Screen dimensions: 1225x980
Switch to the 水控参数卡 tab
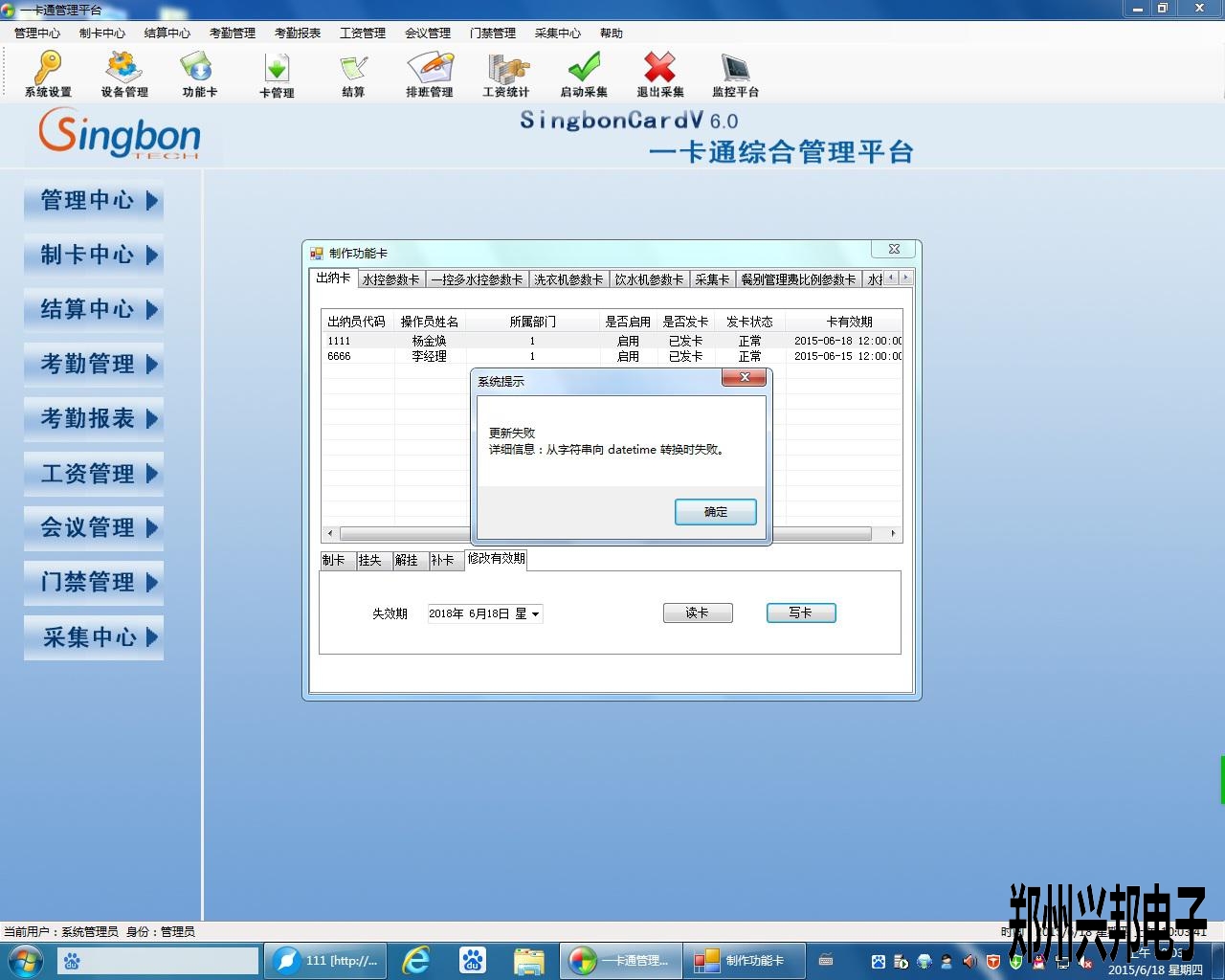(x=390, y=279)
